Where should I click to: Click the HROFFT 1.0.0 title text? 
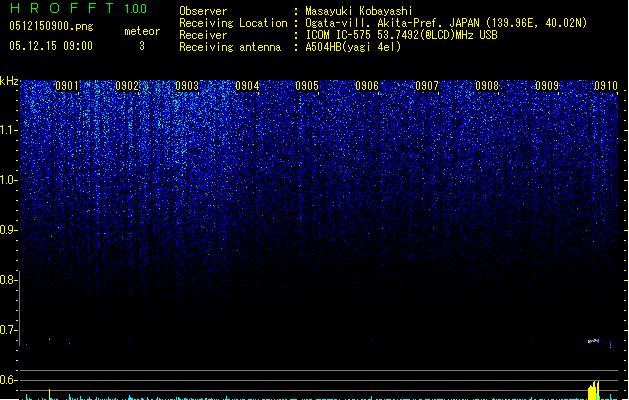[x=79, y=8]
